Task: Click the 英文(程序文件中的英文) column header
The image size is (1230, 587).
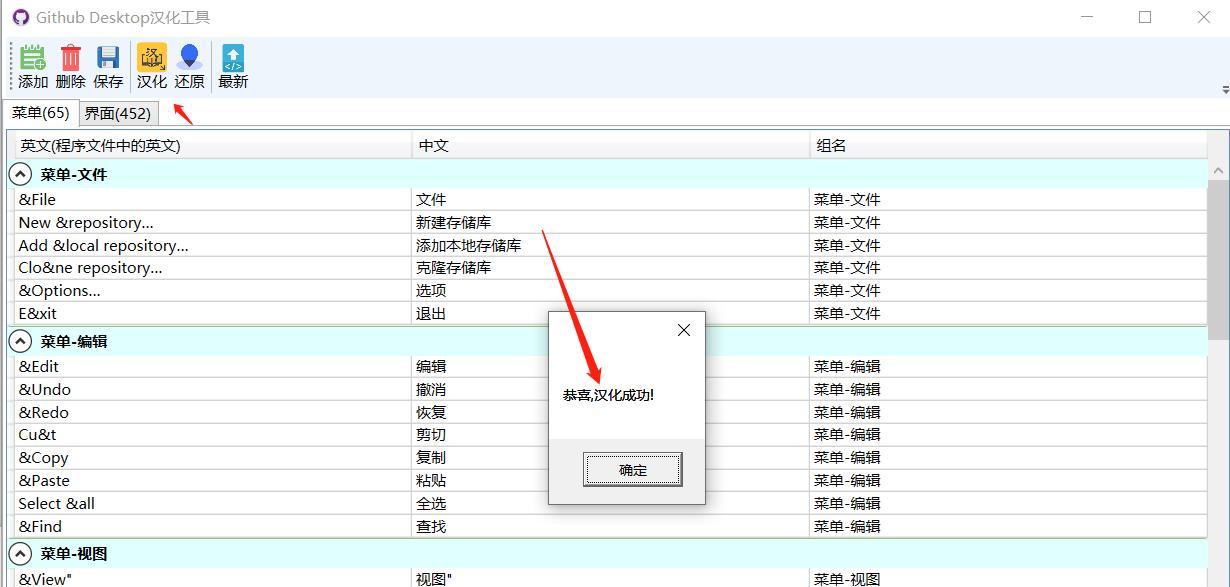Action: [x=212, y=145]
